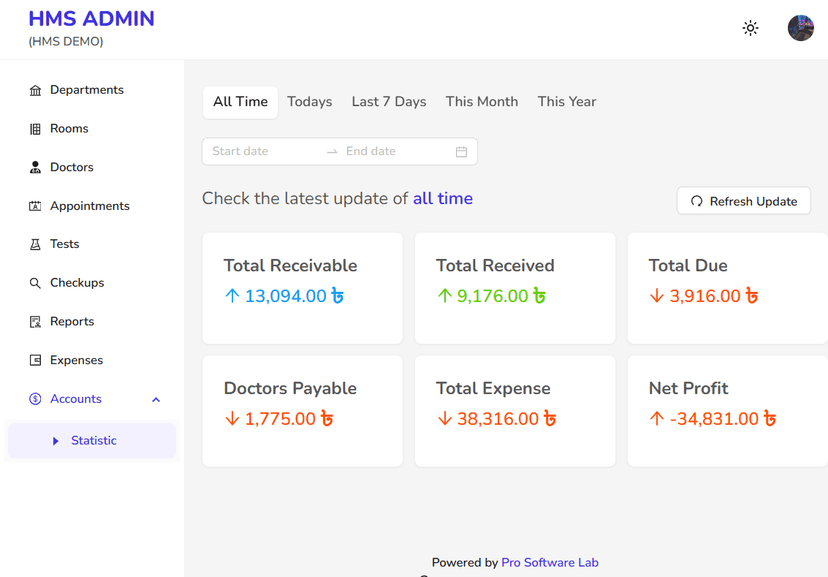The width and height of the screenshot is (828, 577).
Task: Open the Departments menu item
Action: (x=92, y=90)
